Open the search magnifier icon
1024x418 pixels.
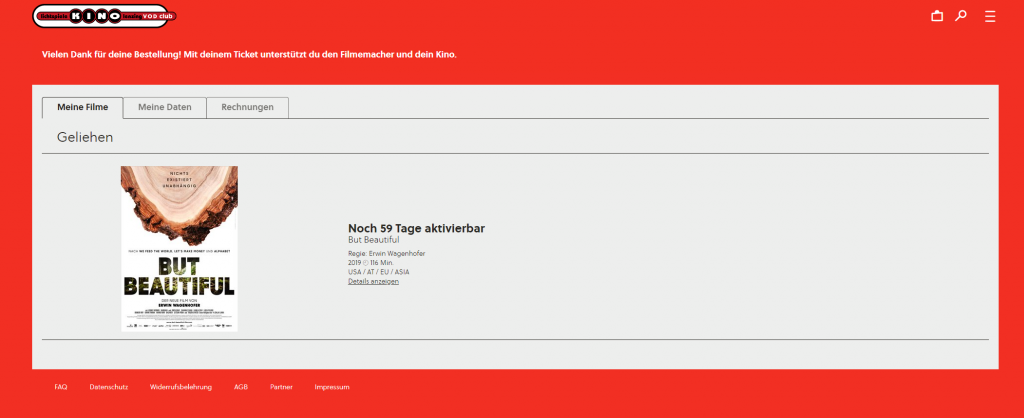(961, 16)
